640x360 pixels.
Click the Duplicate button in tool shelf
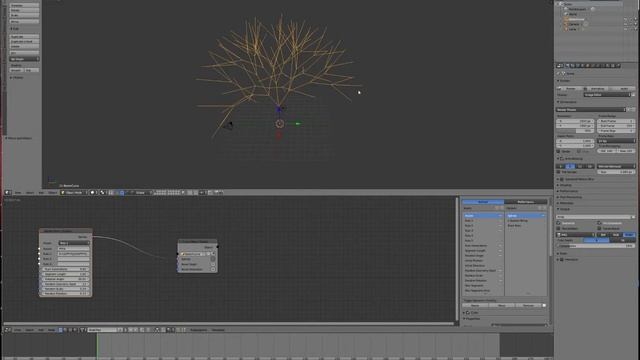point(24,36)
